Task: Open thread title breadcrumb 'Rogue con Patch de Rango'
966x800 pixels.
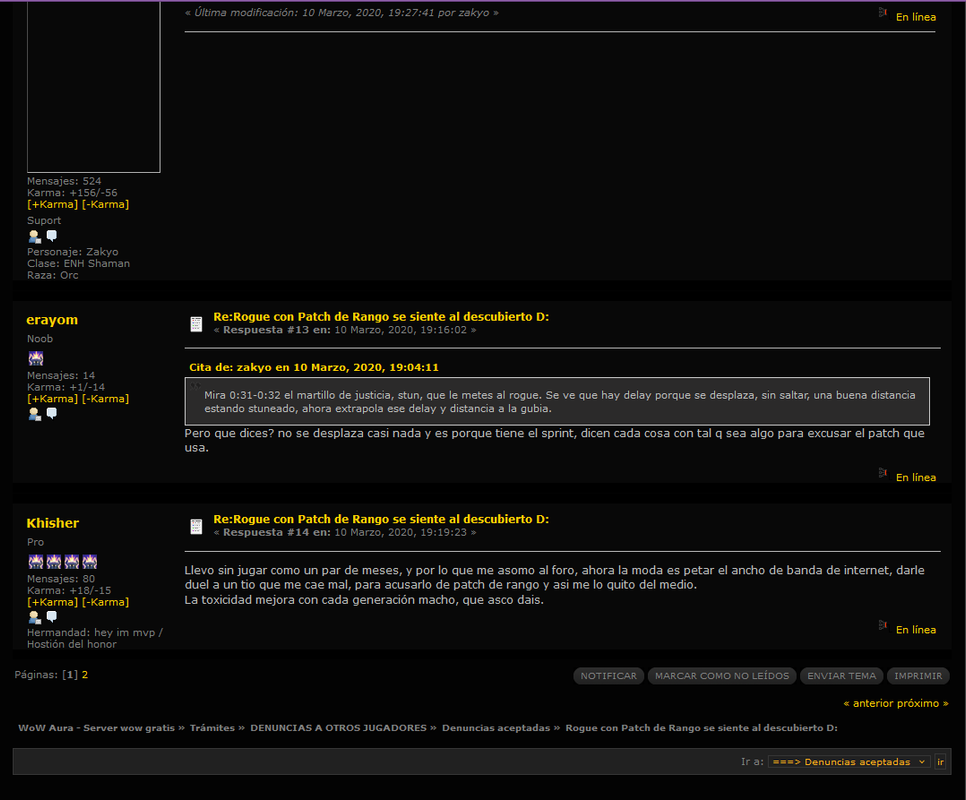Action: tap(702, 728)
